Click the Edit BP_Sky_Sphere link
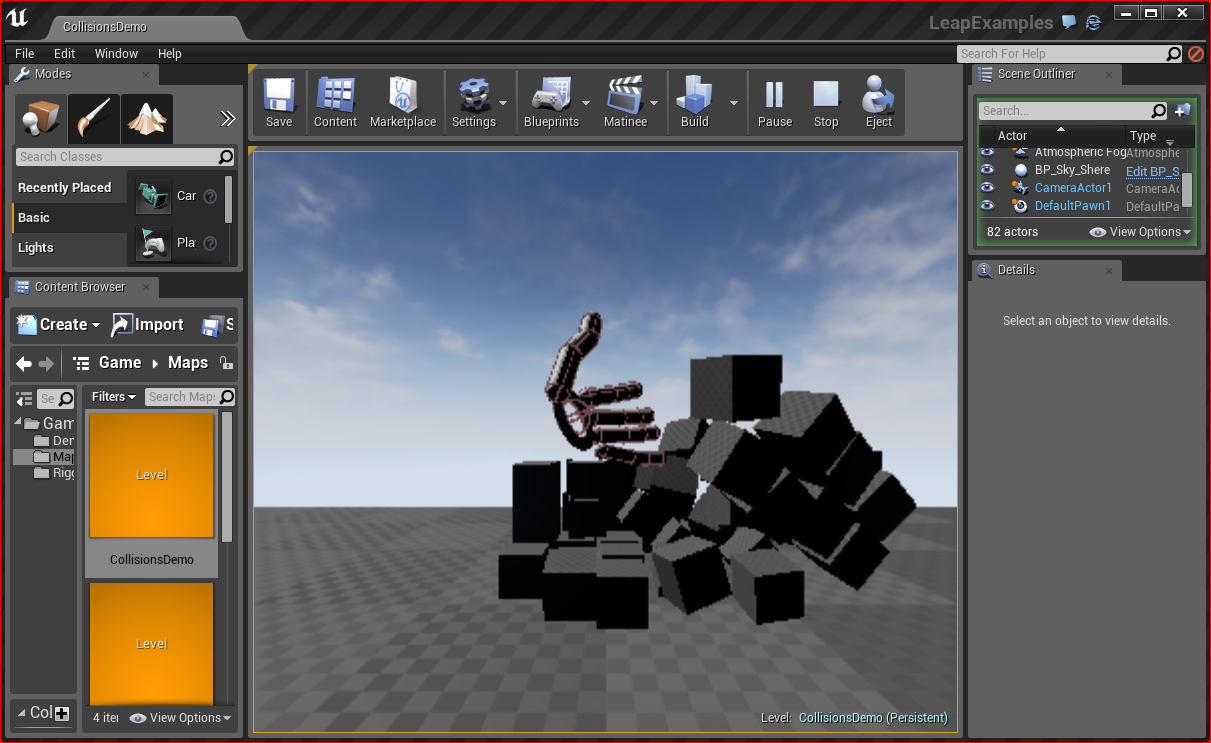Viewport: 1211px width, 743px height. click(1152, 171)
